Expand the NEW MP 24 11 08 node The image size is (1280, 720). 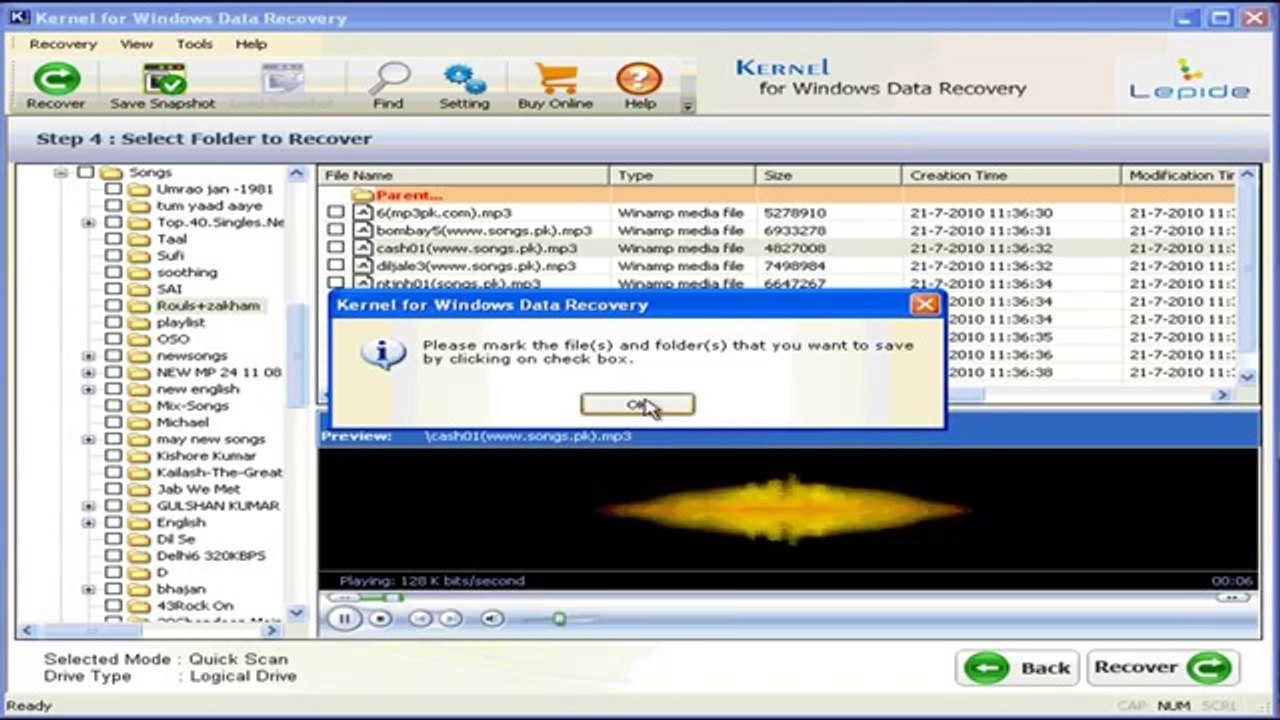(88, 372)
